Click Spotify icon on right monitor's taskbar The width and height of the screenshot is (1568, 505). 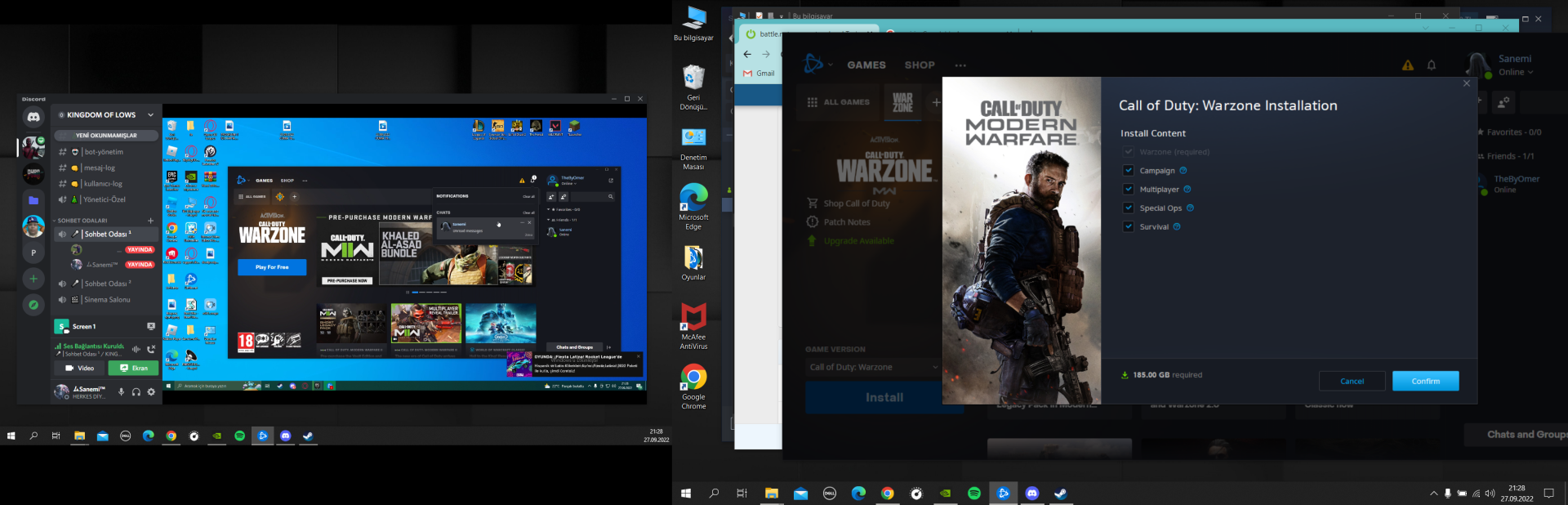973,494
